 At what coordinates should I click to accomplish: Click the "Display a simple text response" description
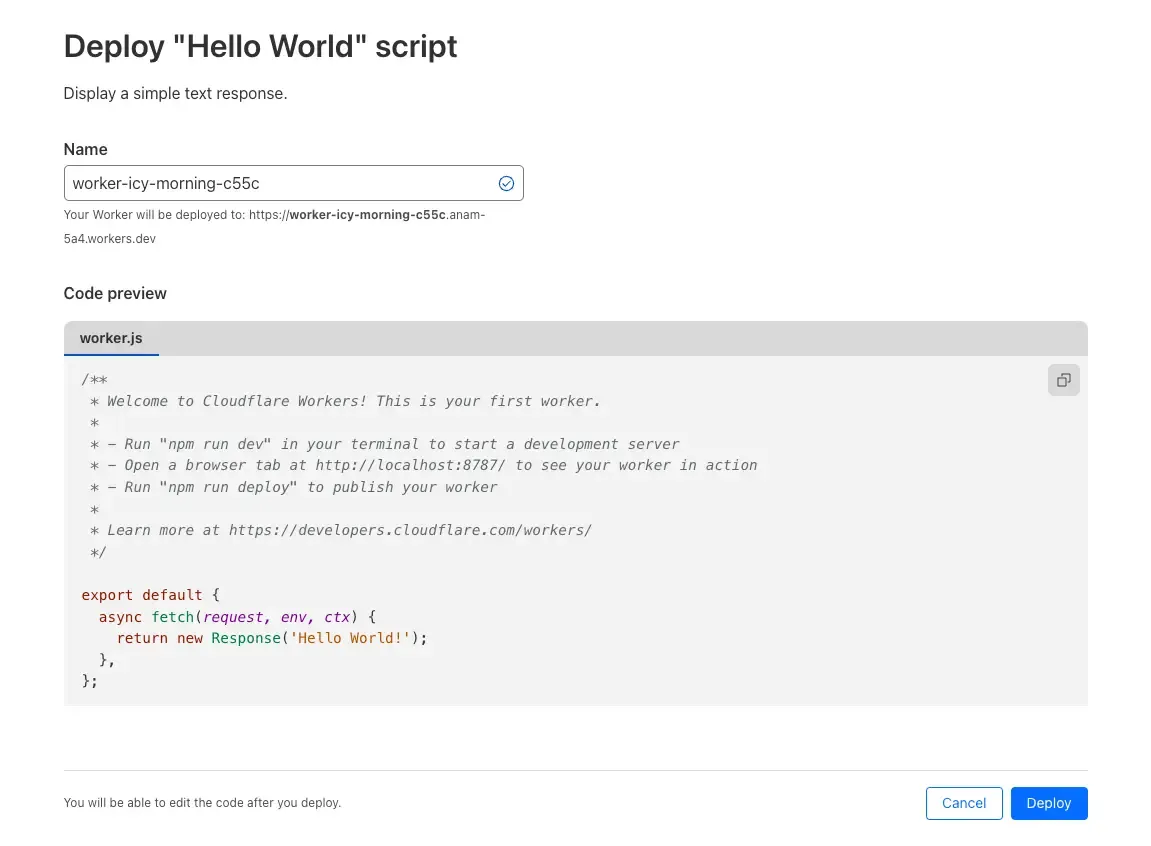[175, 94]
